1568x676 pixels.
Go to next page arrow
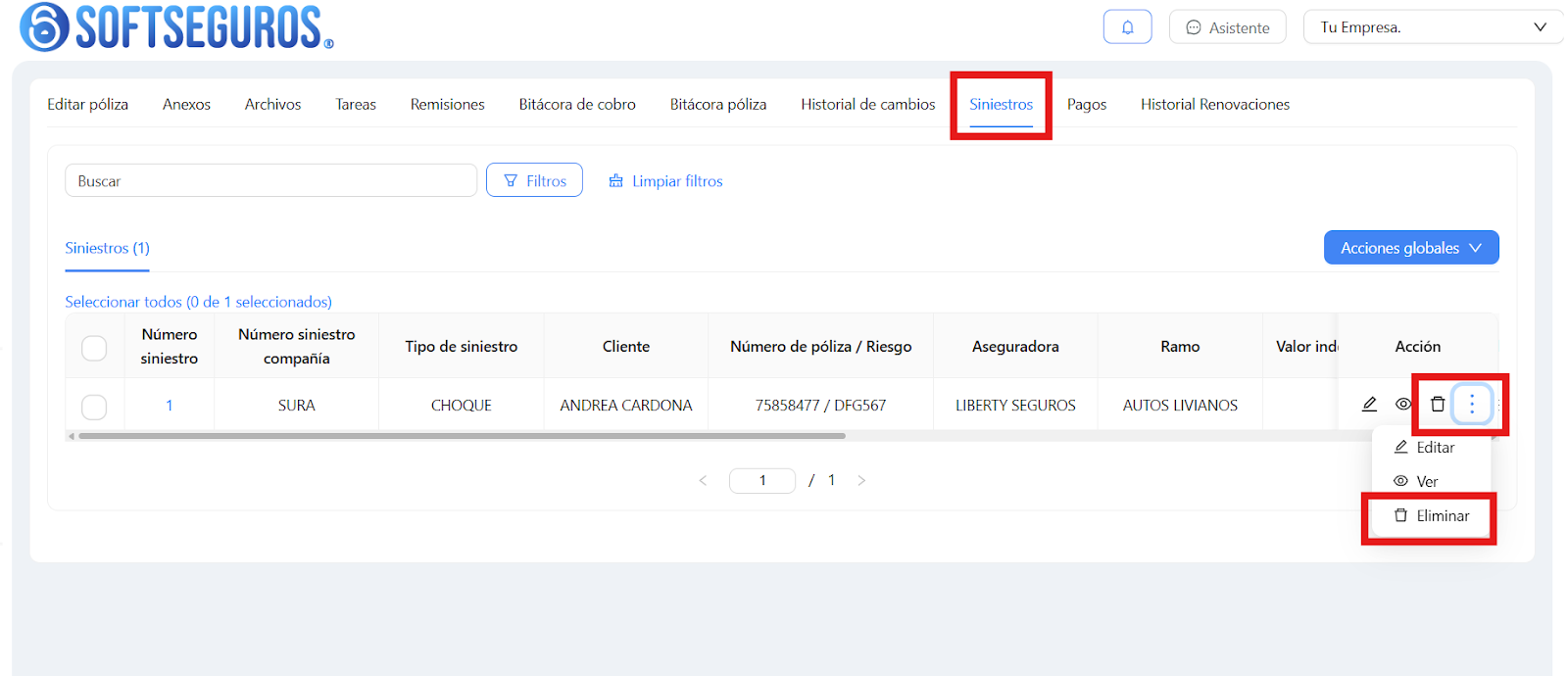tap(861, 480)
